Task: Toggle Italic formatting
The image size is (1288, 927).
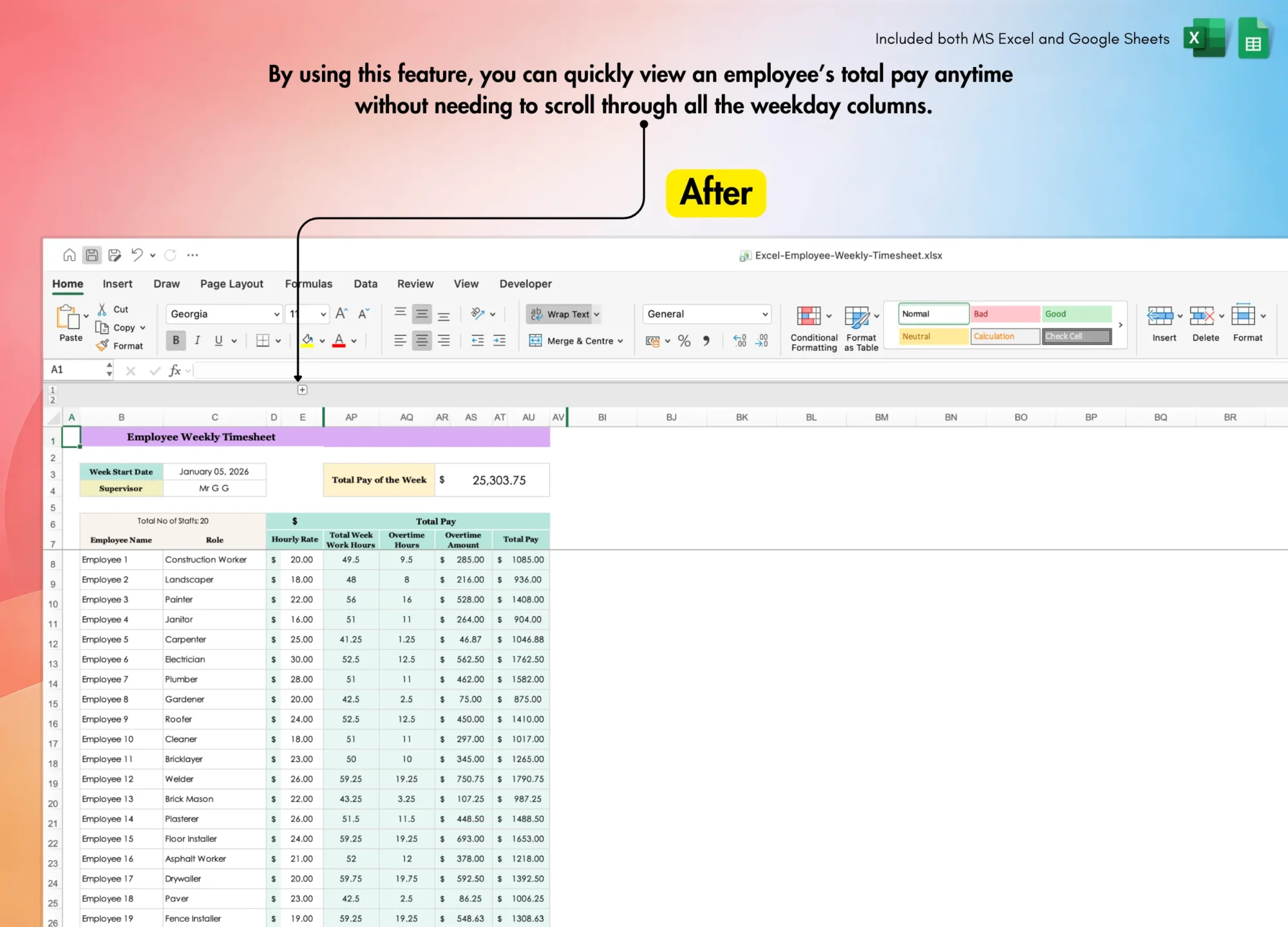Action: pyautogui.click(x=197, y=341)
